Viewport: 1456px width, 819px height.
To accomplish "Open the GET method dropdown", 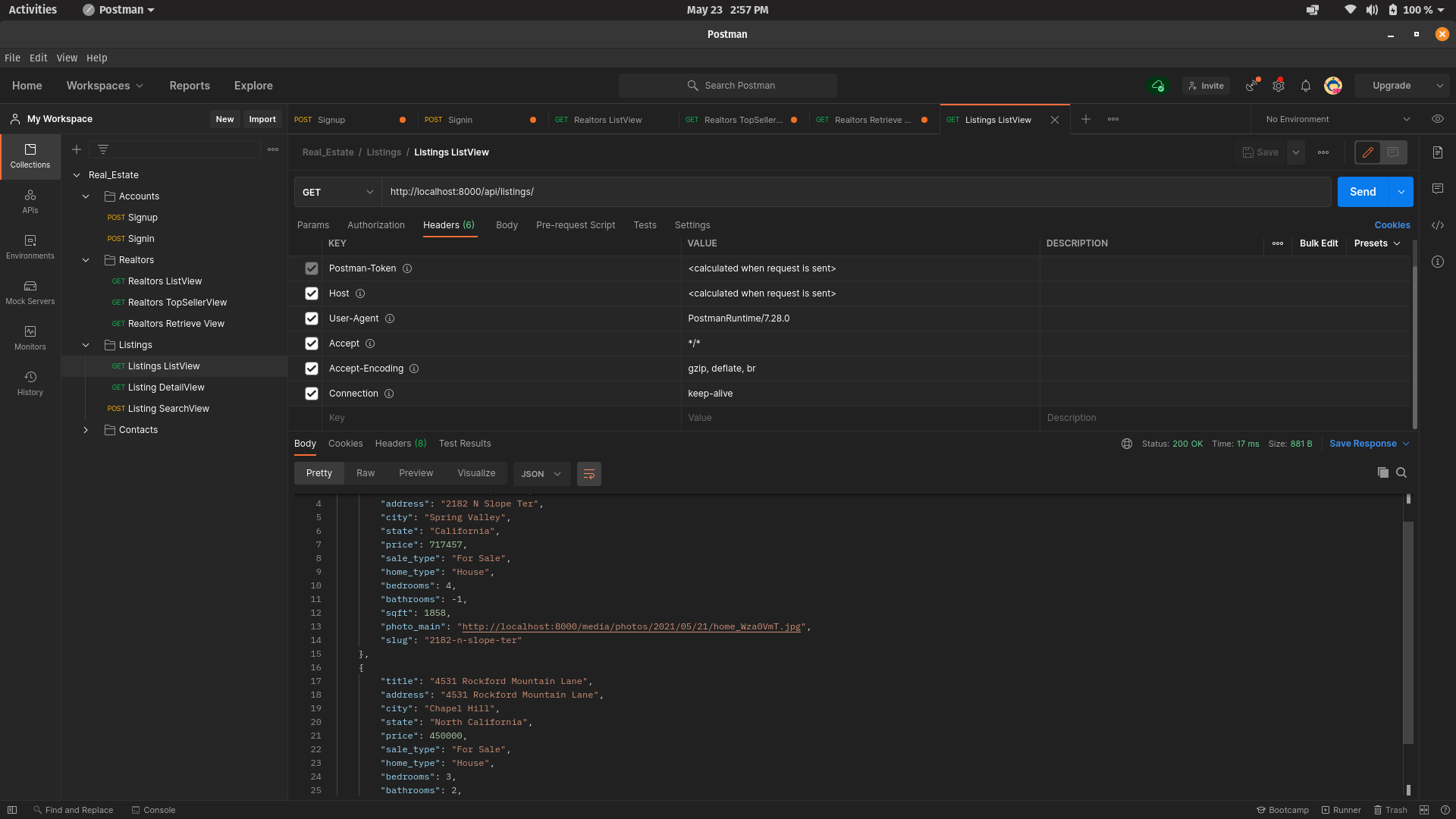I will tap(337, 192).
